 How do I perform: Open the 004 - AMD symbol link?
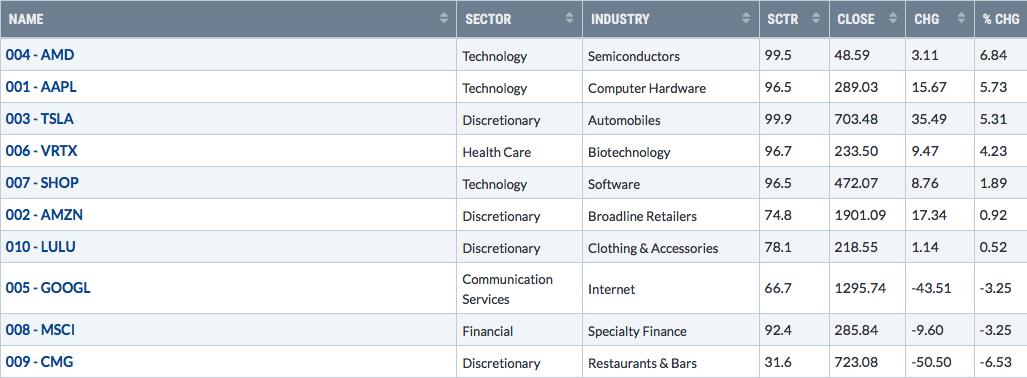coord(40,55)
